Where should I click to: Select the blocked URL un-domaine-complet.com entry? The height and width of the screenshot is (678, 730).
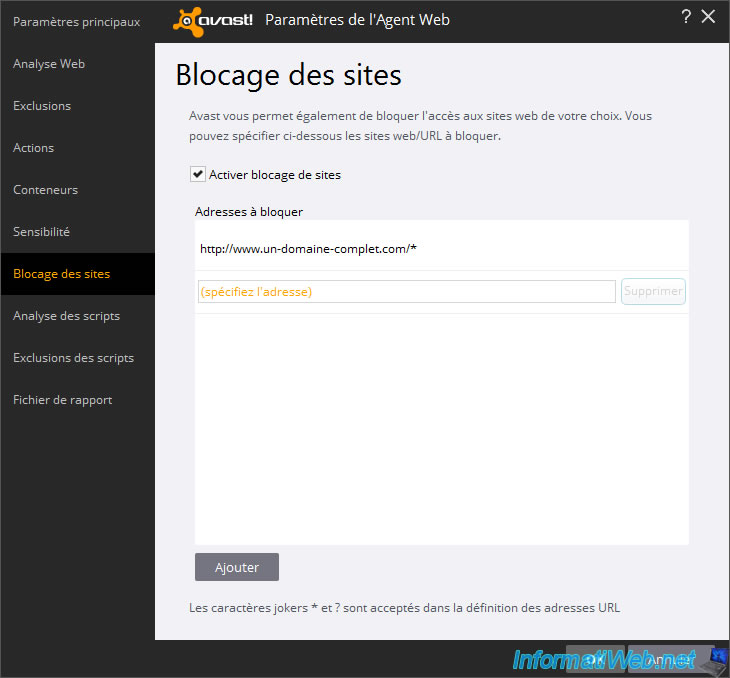[308, 249]
